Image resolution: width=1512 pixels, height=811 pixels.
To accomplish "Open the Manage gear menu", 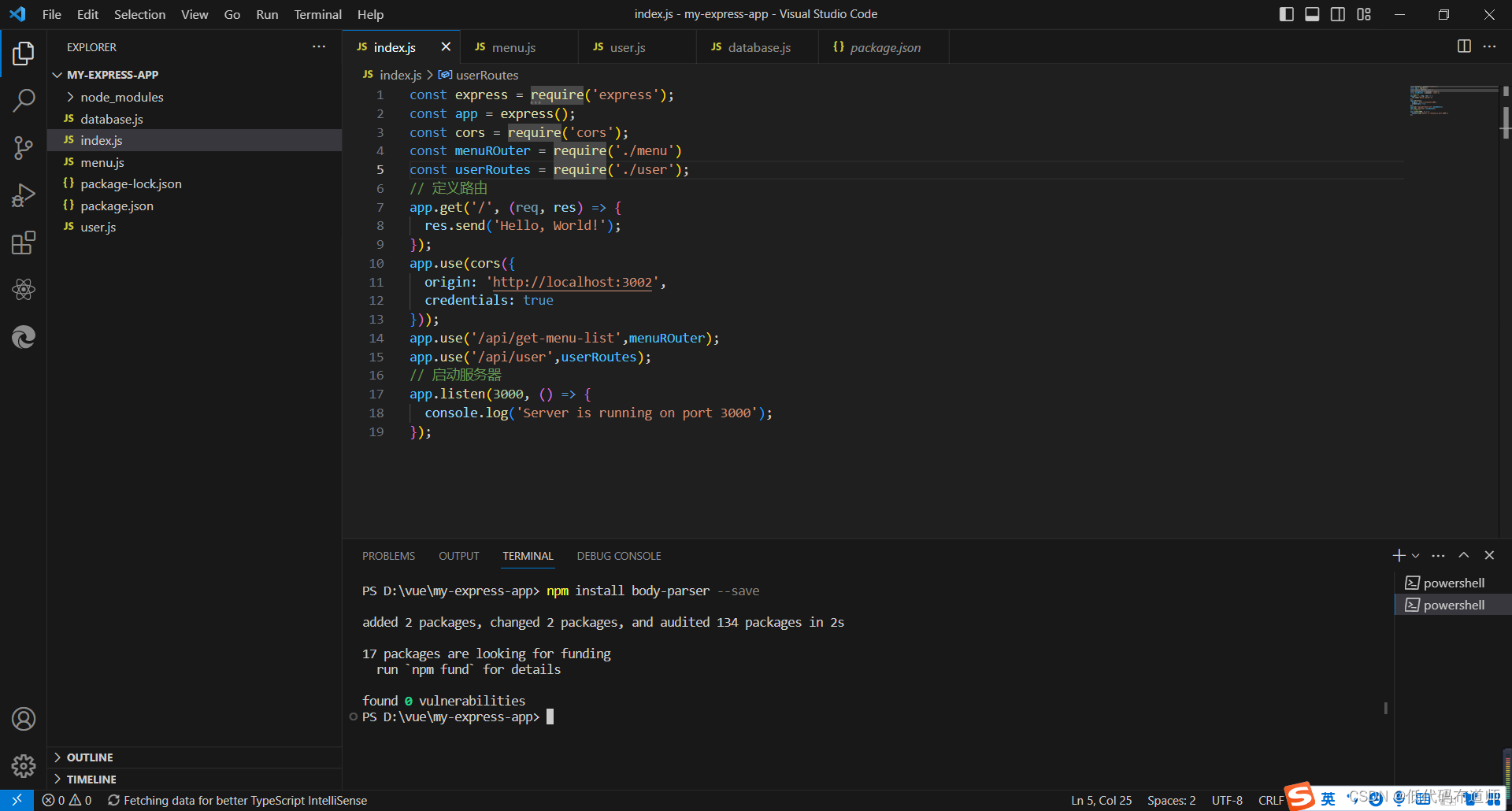I will click(x=23, y=766).
